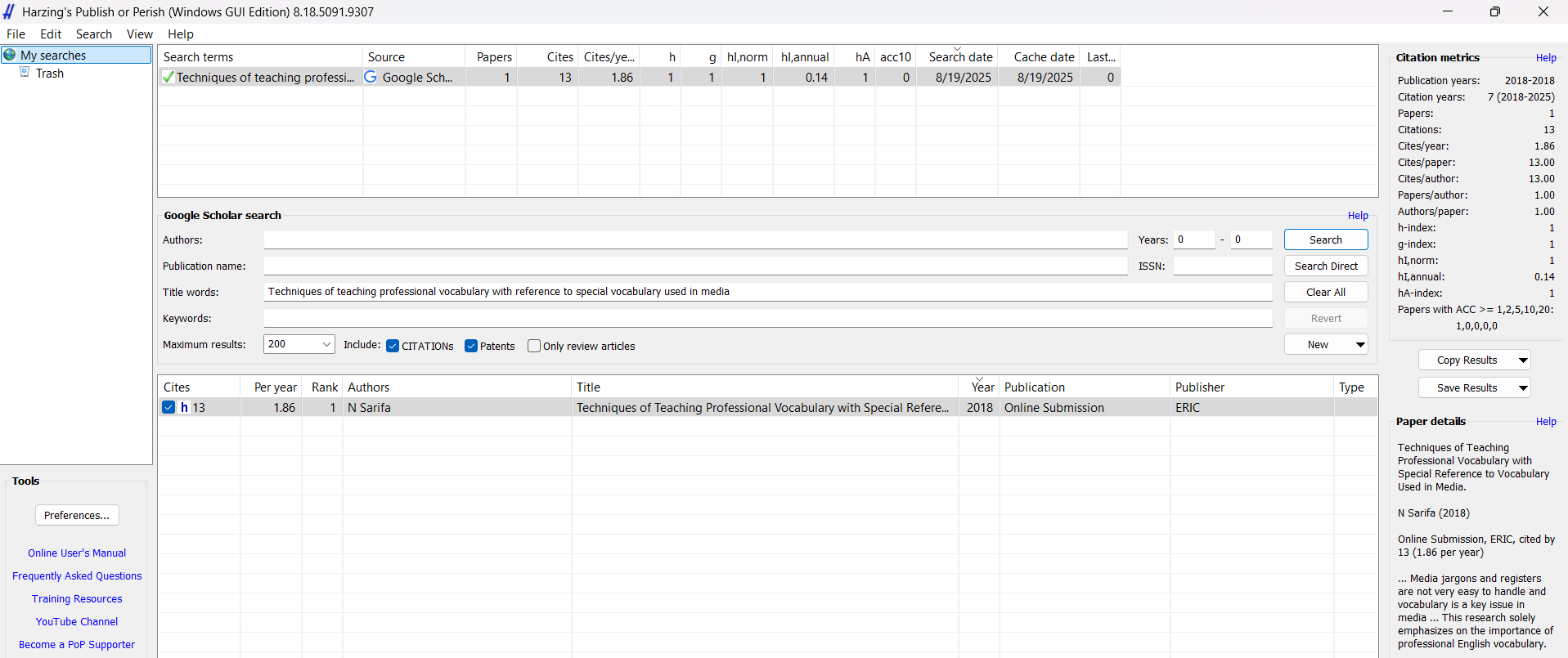
Task: Sort searches by Search terms column header
Action: coord(260,56)
